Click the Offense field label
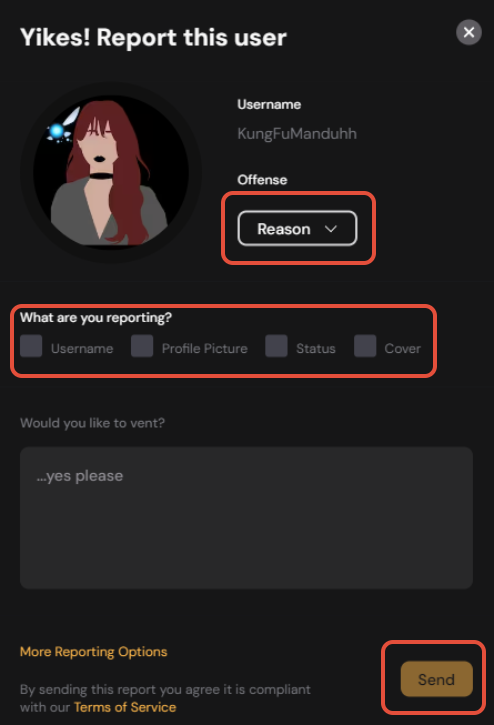Image resolution: width=494 pixels, height=725 pixels. 262,180
